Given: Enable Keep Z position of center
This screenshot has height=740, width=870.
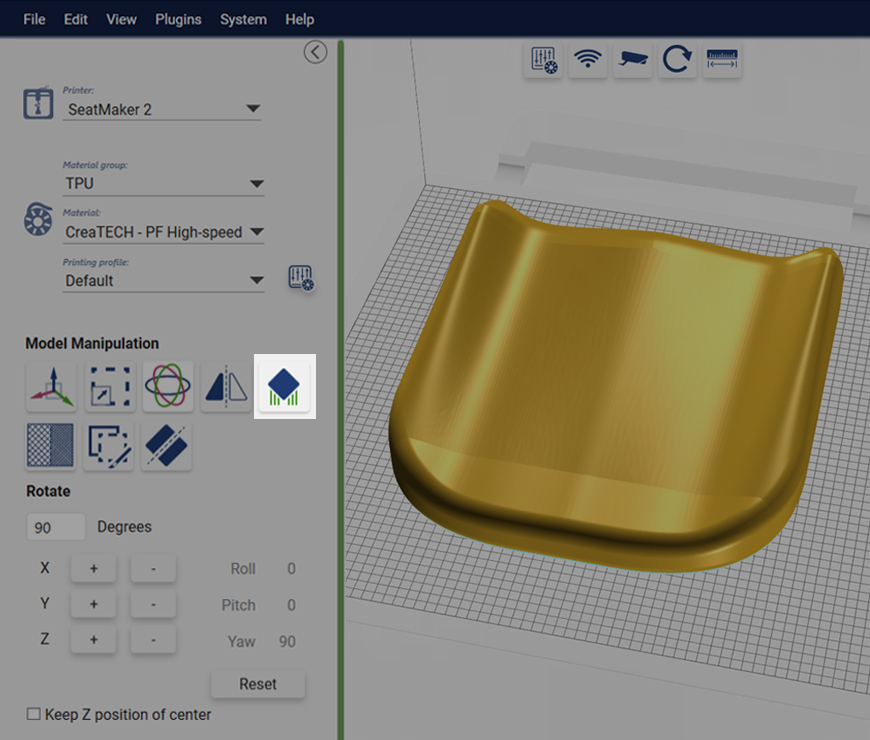Looking at the screenshot, I should pyautogui.click(x=34, y=714).
